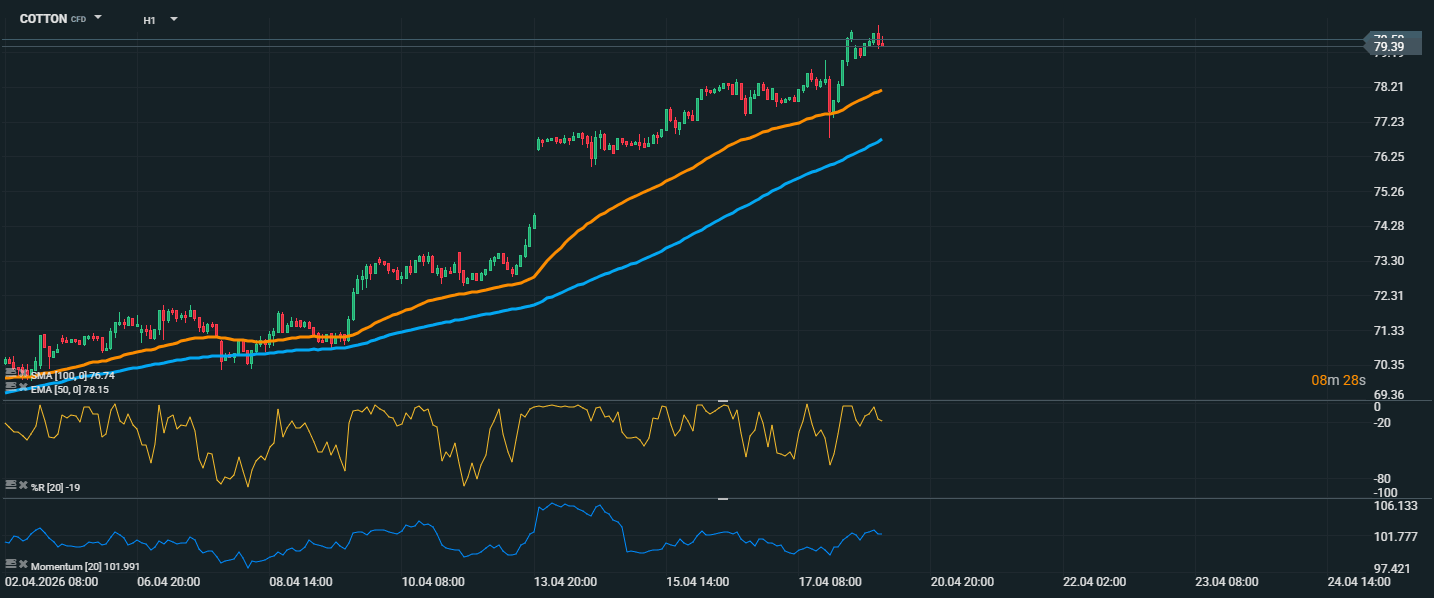Open settings icon for %R [20] indicator

pos(11,484)
